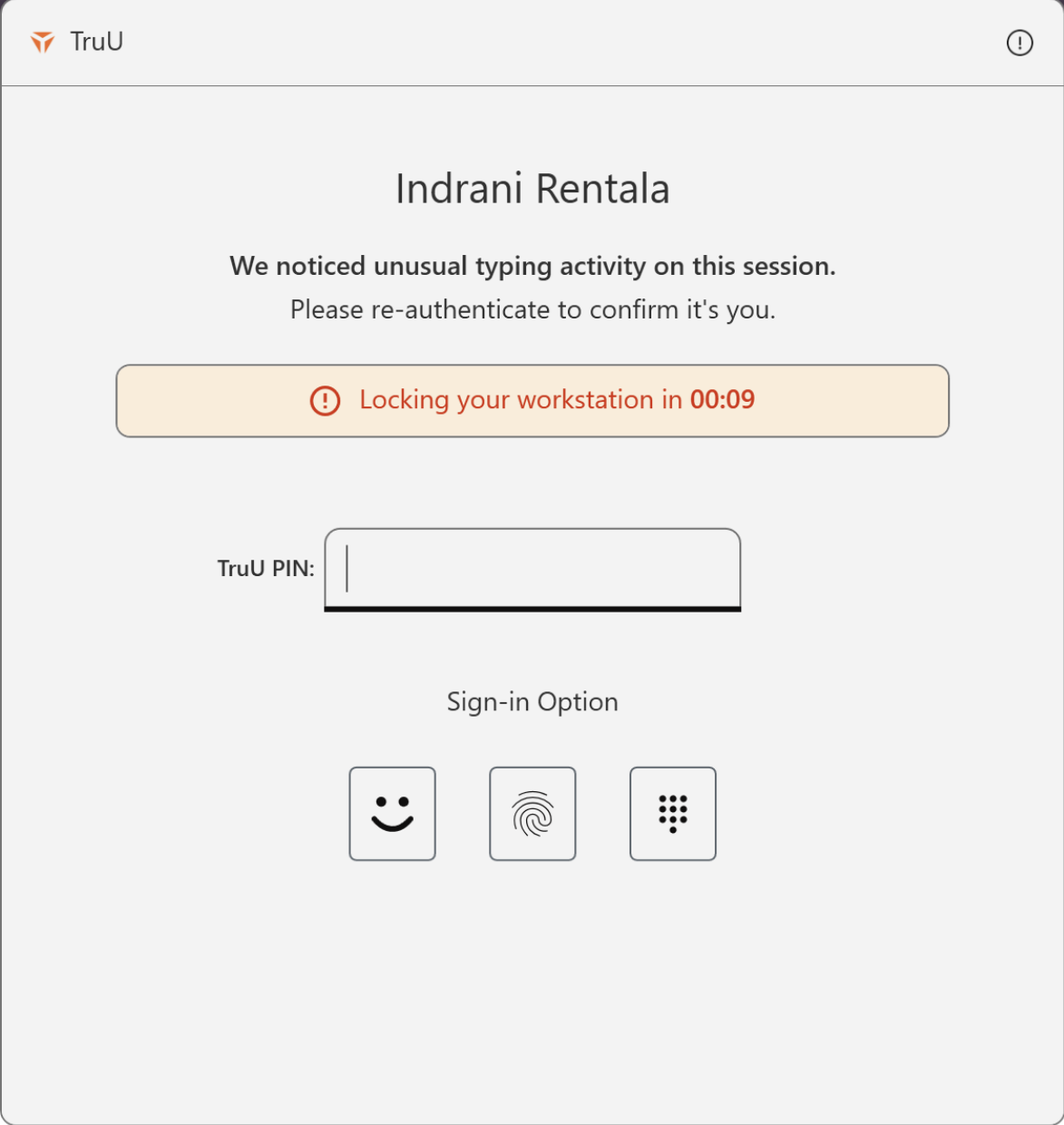Open the info icon in the title bar
The width and height of the screenshot is (1064, 1125).
coord(1020,43)
